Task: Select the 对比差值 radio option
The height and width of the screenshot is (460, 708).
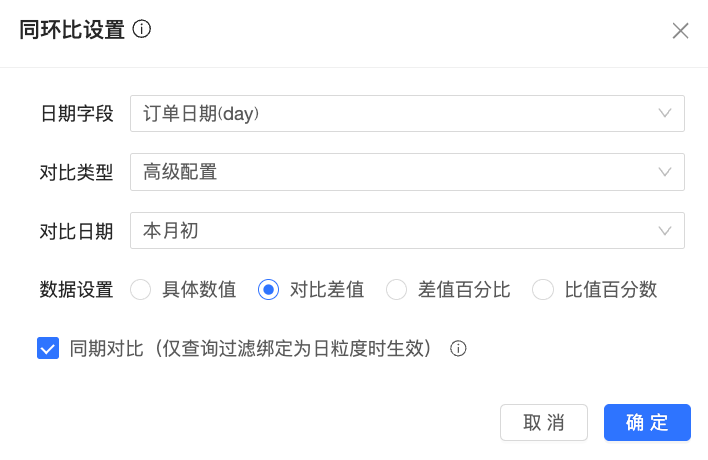Action: pyautogui.click(x=268, y=290)
